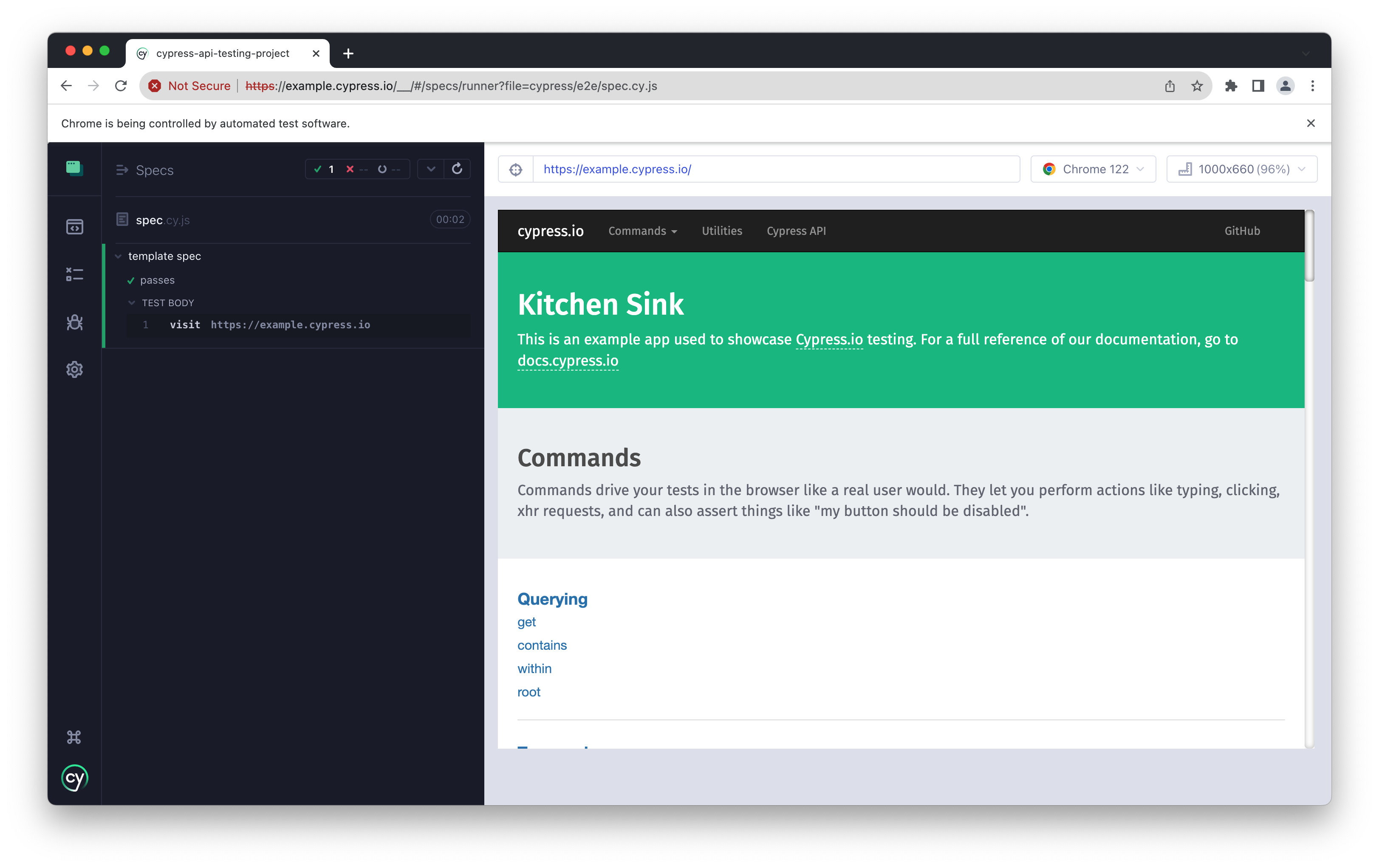Open Cypress Settings via the gear icon
This screenshot has height=868, width=1379.
(x=75, y=369)
